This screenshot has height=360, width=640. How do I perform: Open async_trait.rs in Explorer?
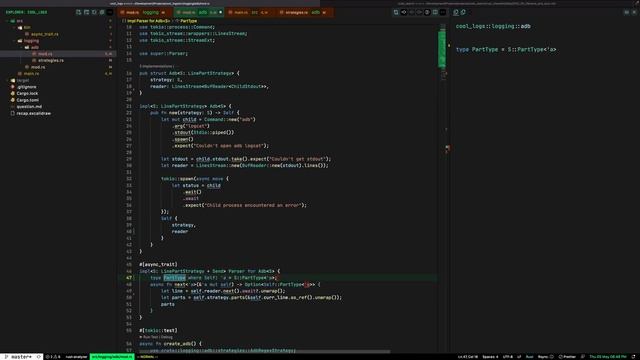coord(44,34)
